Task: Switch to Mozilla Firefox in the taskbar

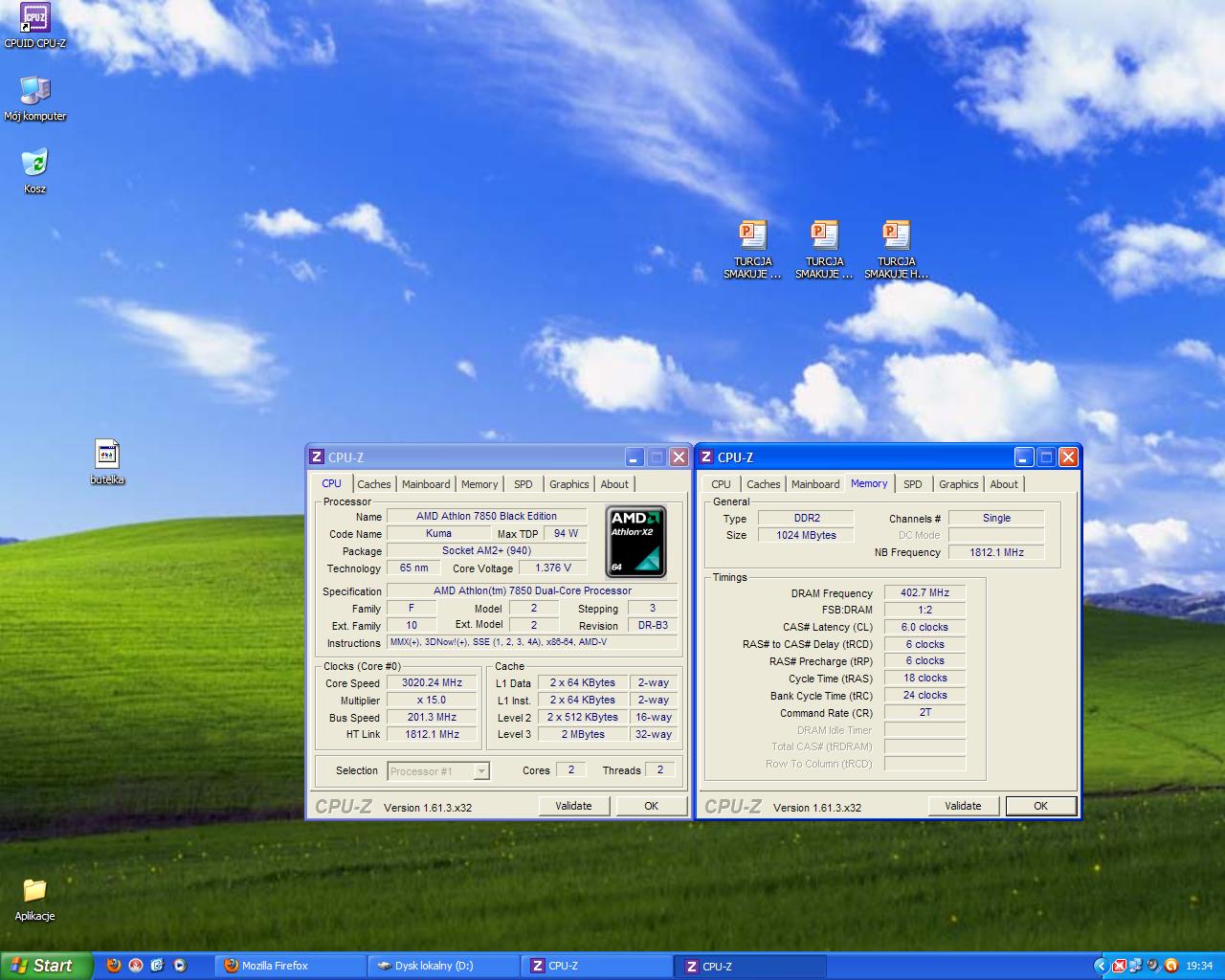Action: click(290, 966)
